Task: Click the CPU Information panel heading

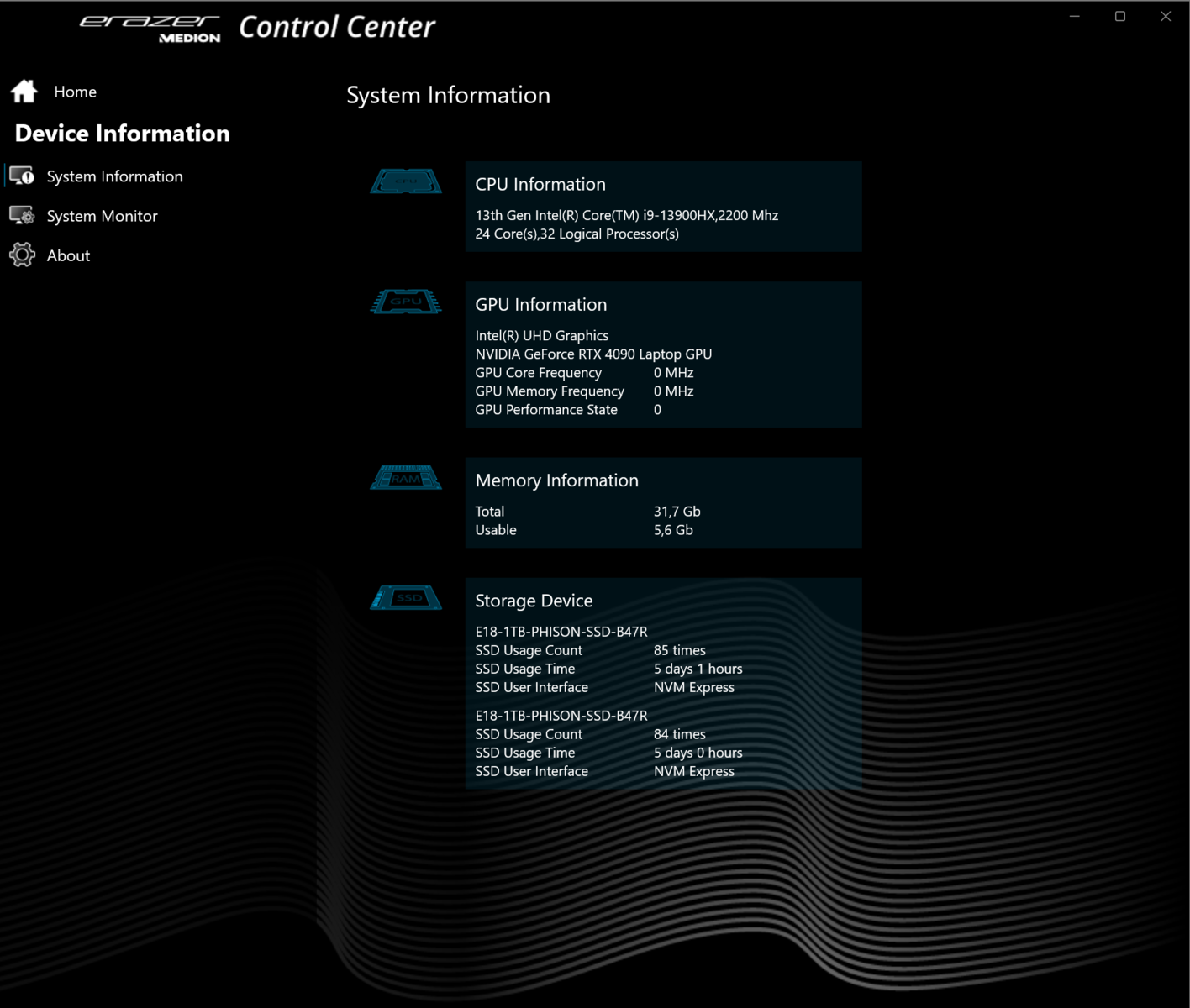Action: coord(540,184)
